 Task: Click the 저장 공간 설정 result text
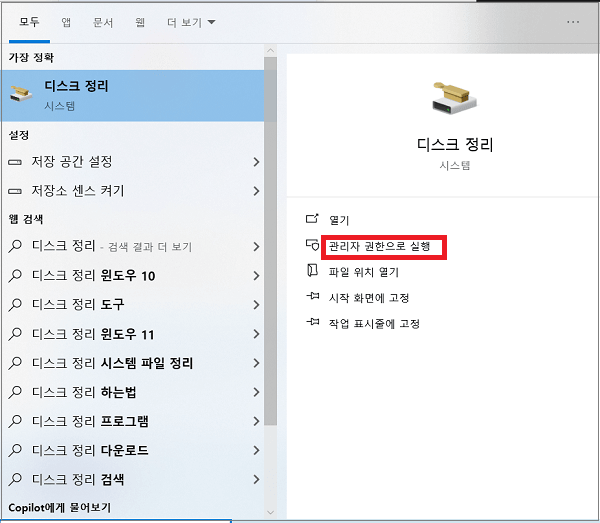click(72, 161)
